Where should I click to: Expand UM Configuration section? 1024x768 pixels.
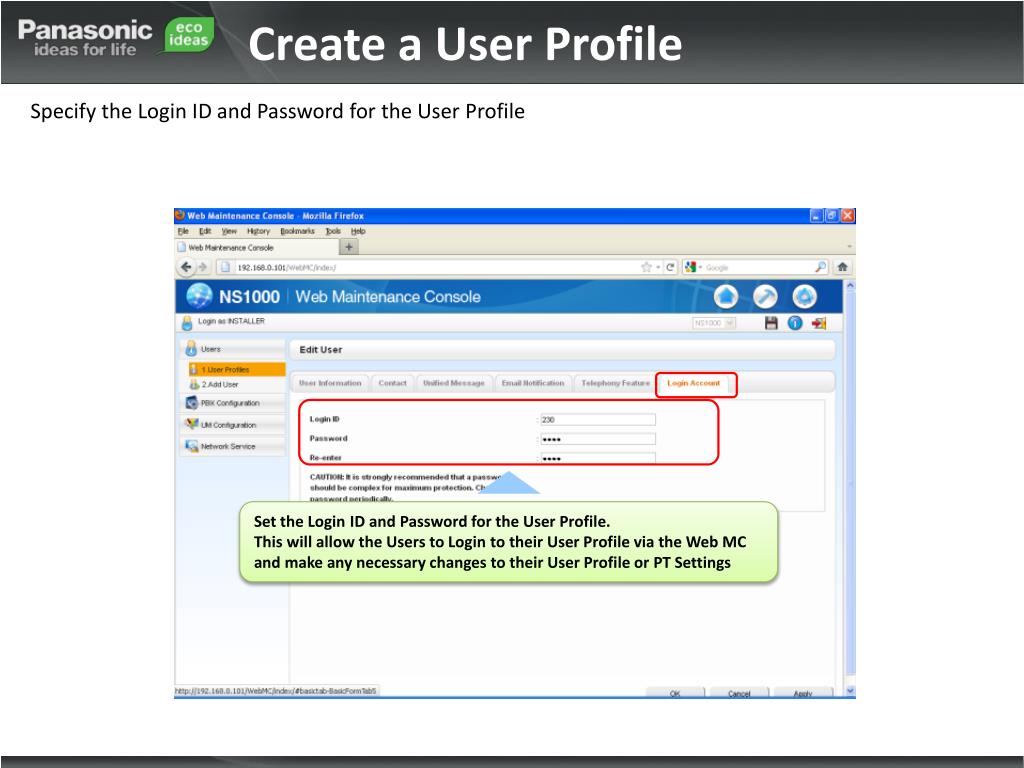[x=233, y=424]
